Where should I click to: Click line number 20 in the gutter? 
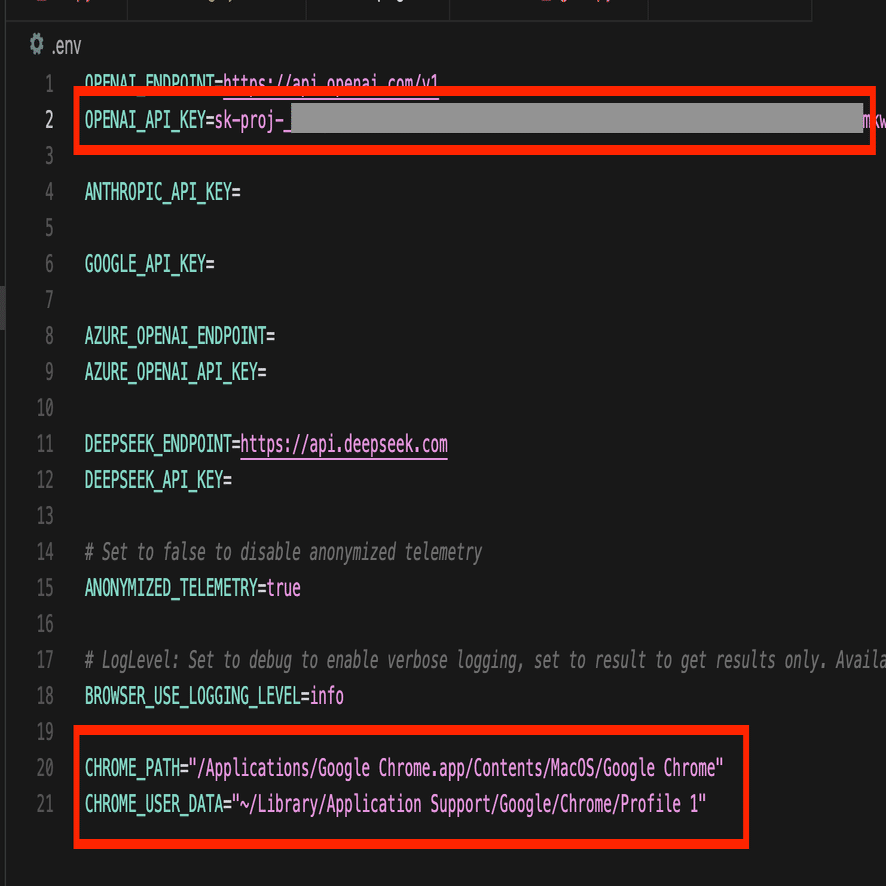[x=45, y=768]
